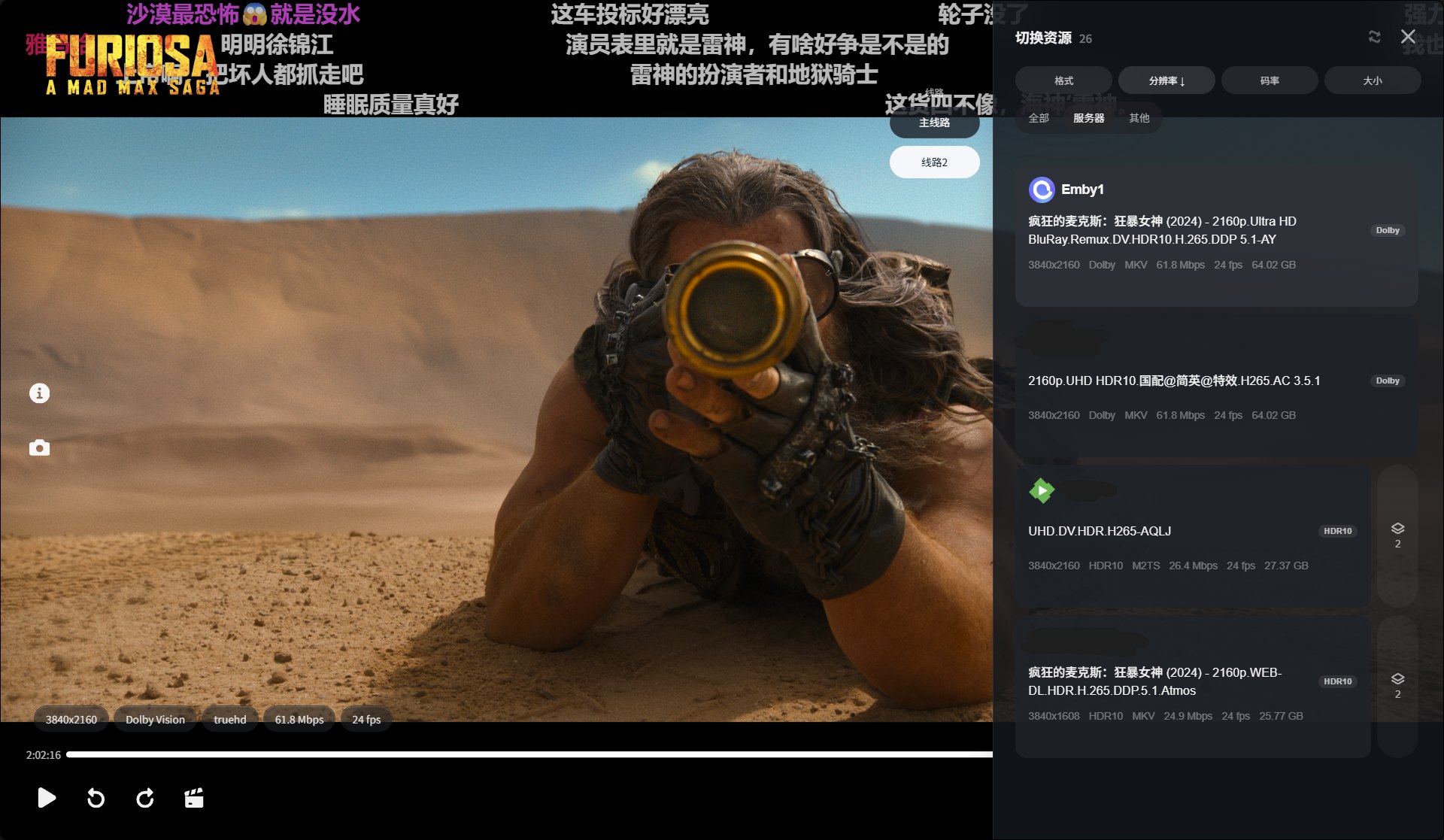Click the play button
The height and width of the screenshot is (840, 1444).
(47, 798)
